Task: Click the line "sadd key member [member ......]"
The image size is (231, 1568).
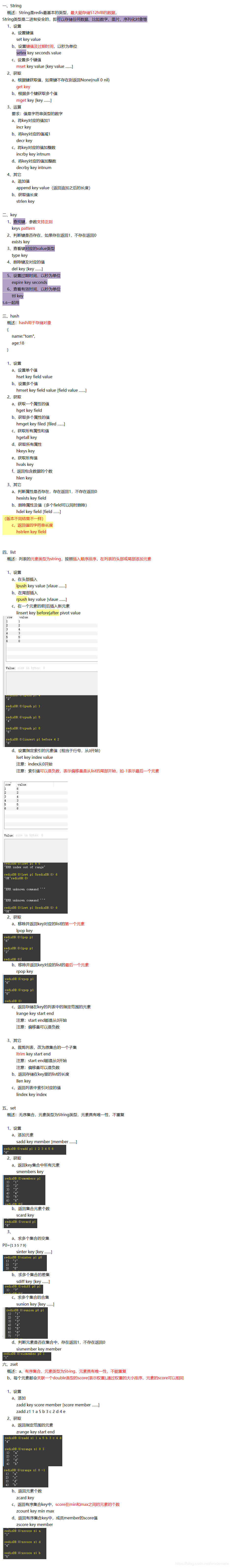Action: [x=47, y=1142]
